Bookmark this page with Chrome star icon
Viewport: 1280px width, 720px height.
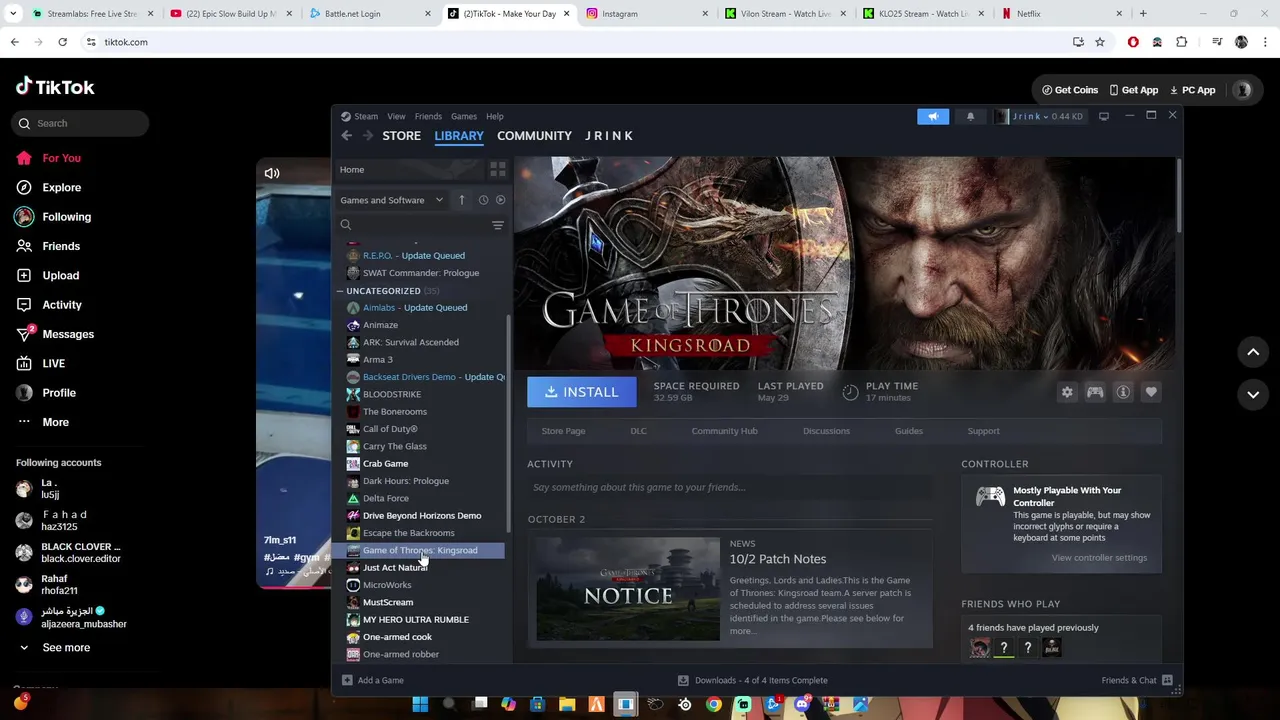click(1100, 42)
